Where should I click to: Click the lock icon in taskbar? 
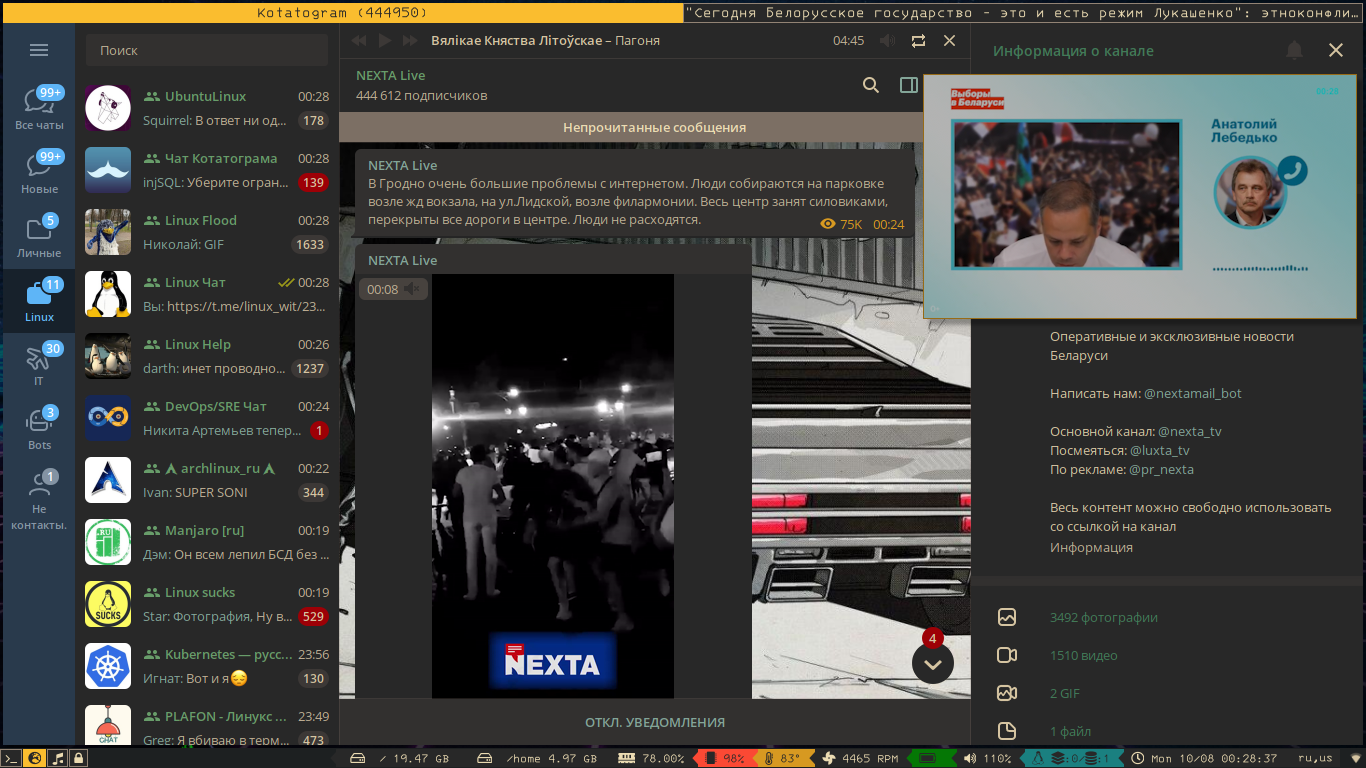pos(78,759)
